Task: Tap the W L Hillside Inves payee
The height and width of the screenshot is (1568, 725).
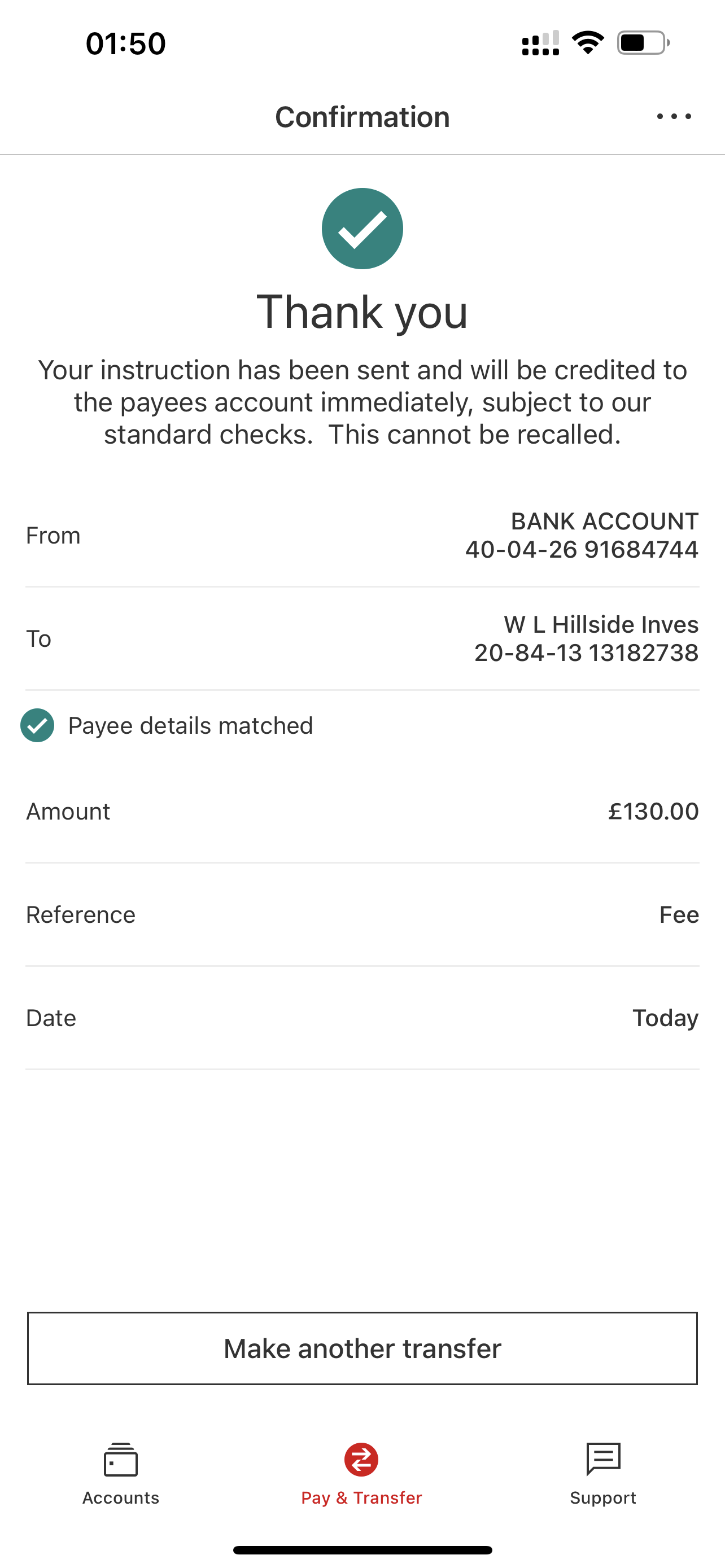Action: click(x=600, y=624)
